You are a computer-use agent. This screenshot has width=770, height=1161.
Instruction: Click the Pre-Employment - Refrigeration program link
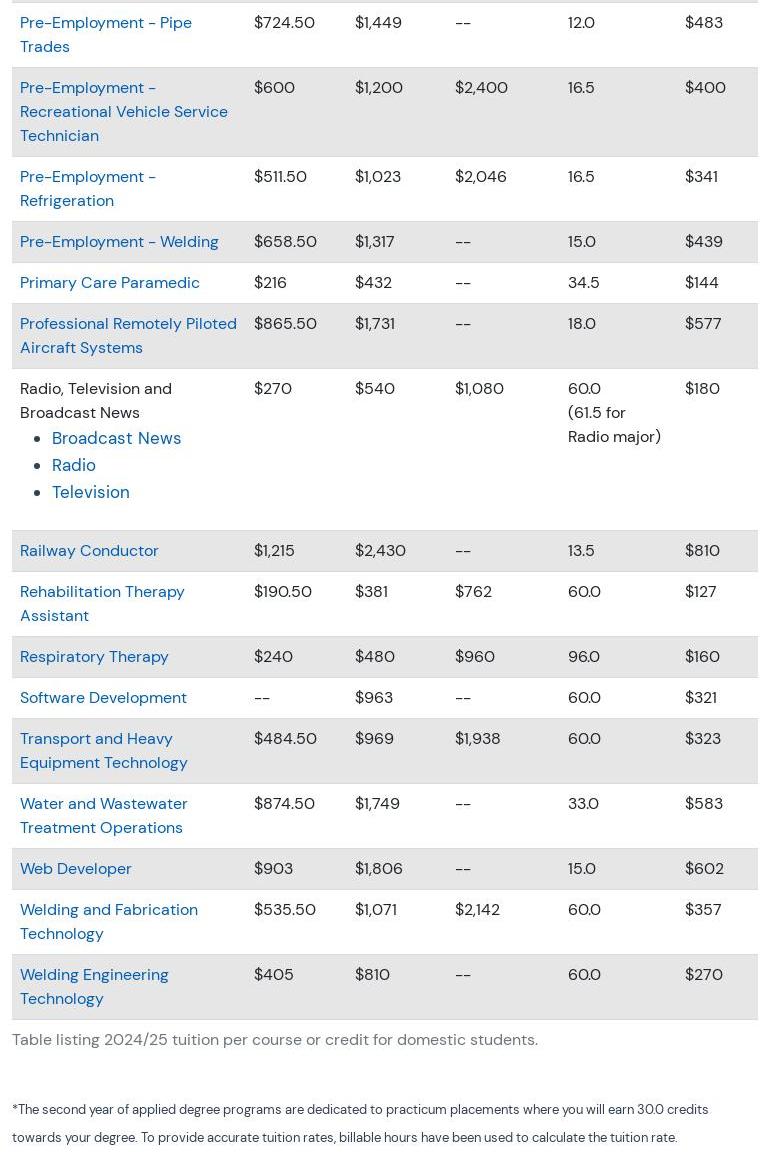pos(88,188)
